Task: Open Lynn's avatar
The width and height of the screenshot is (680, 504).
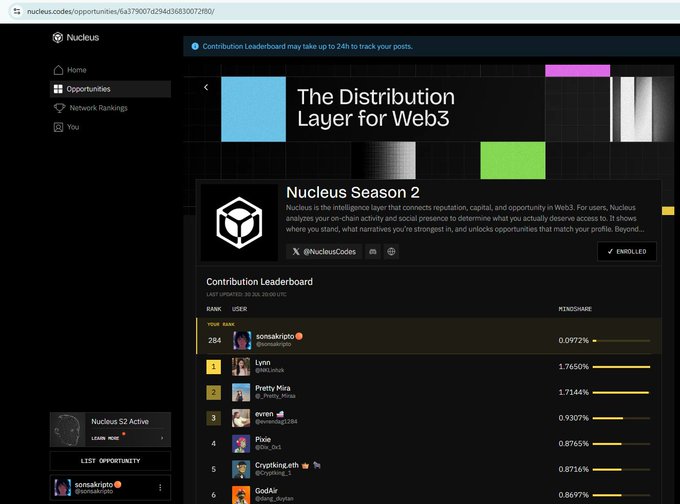Action: click(x=241, y=367)
